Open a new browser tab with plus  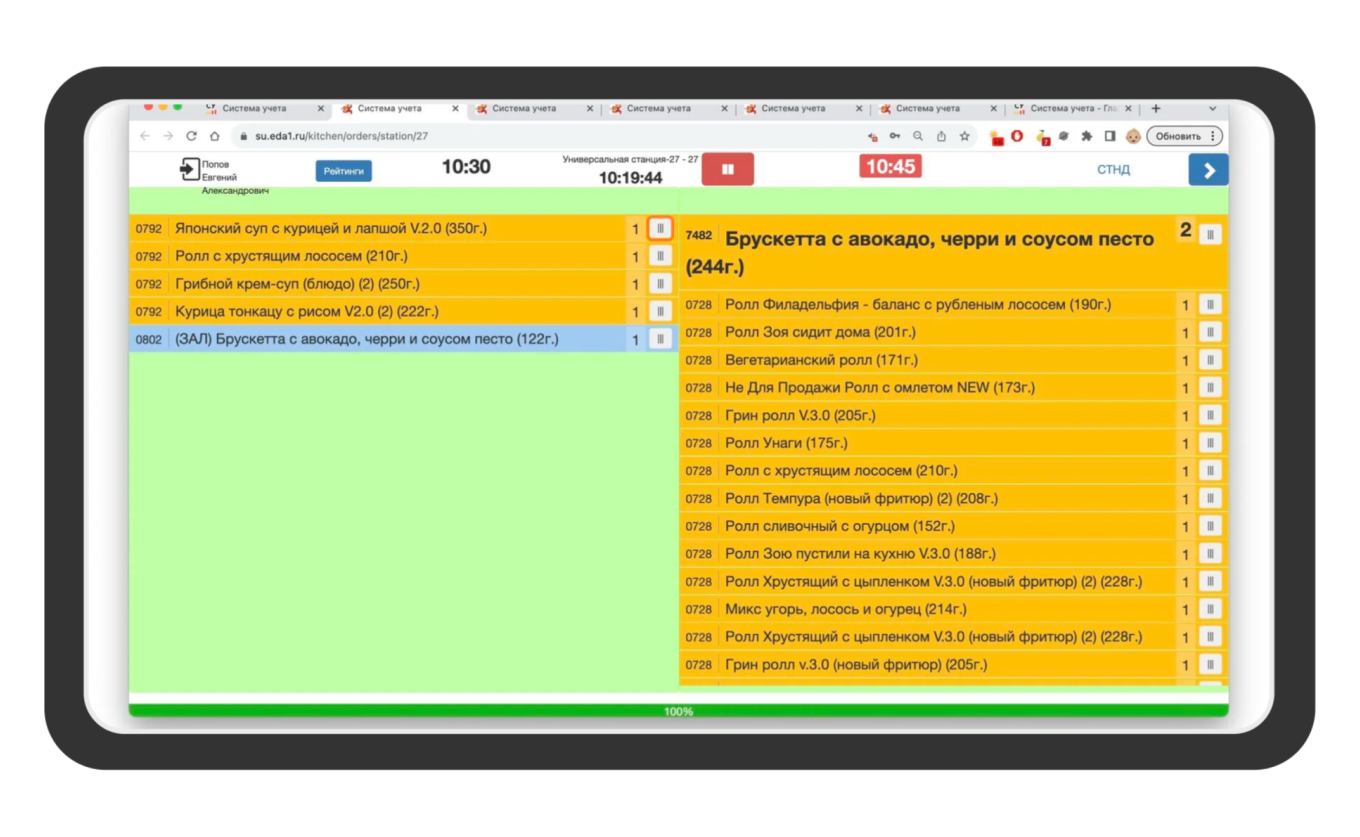(x=1156, y=108)
